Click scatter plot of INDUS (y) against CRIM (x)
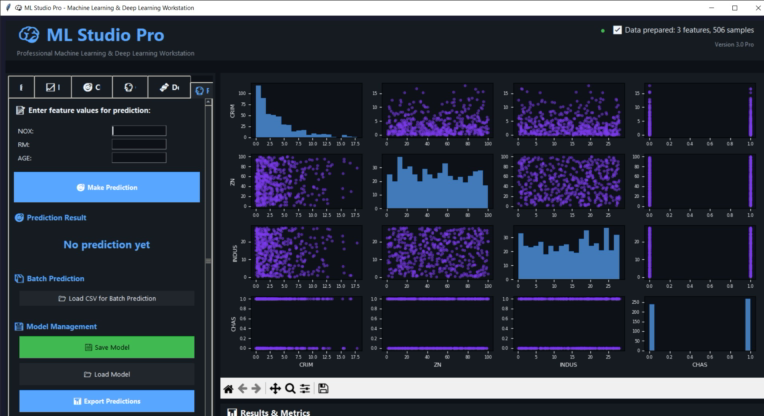764x416 pixels. (306, 252)
